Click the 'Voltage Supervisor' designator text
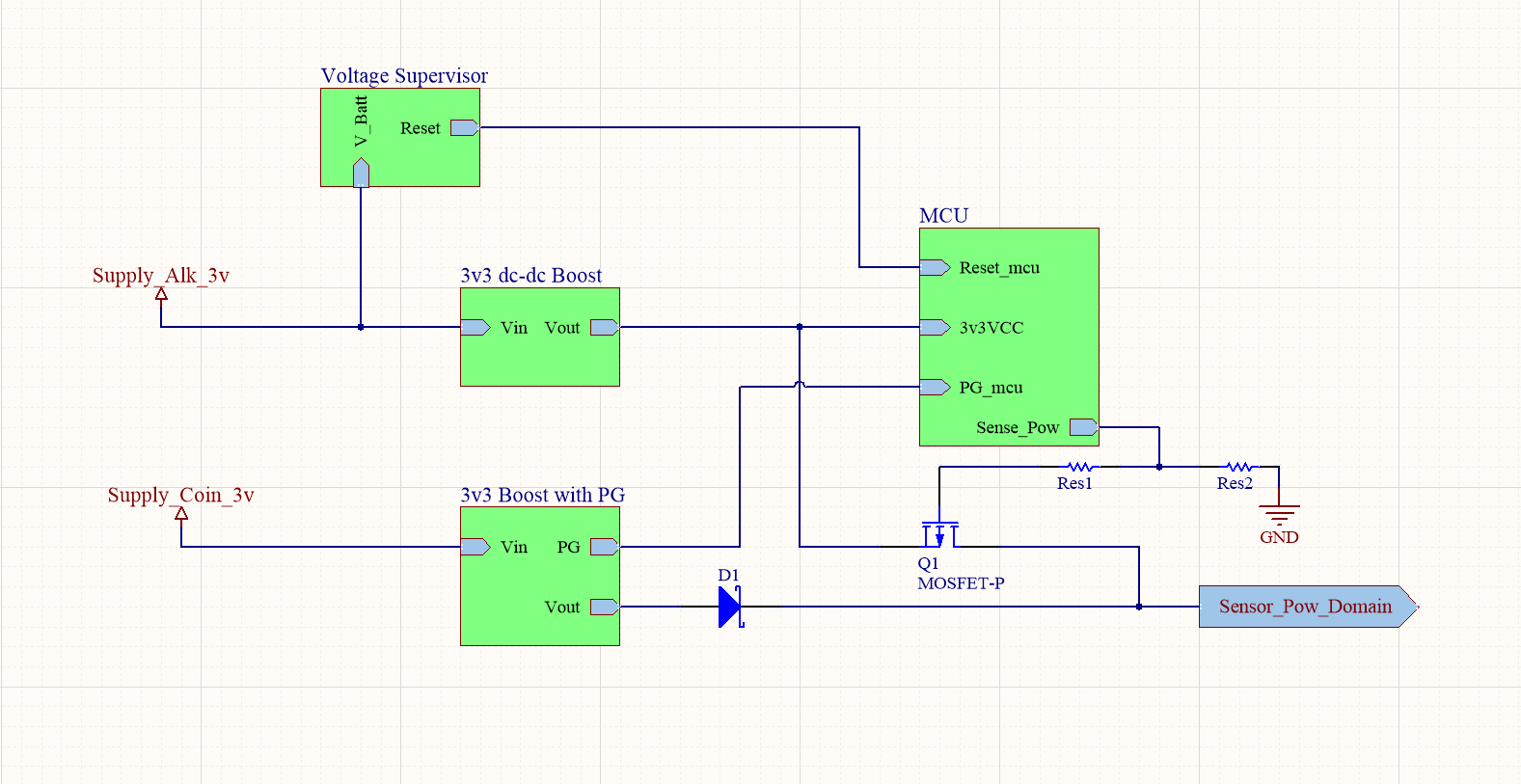 pyautogui.click(x=404, y=75)
